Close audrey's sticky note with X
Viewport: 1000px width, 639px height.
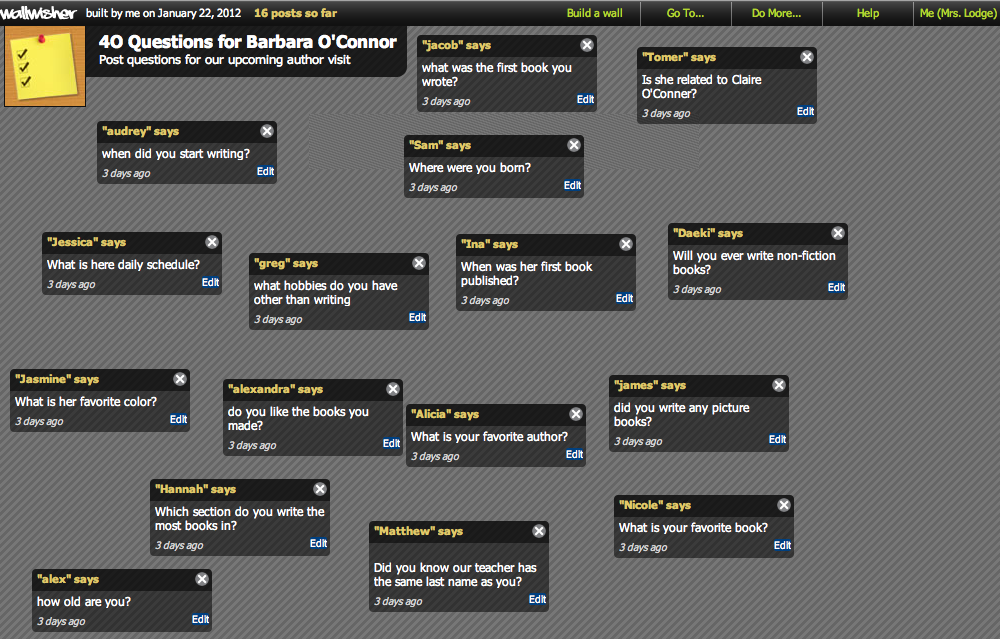point(267,131)
